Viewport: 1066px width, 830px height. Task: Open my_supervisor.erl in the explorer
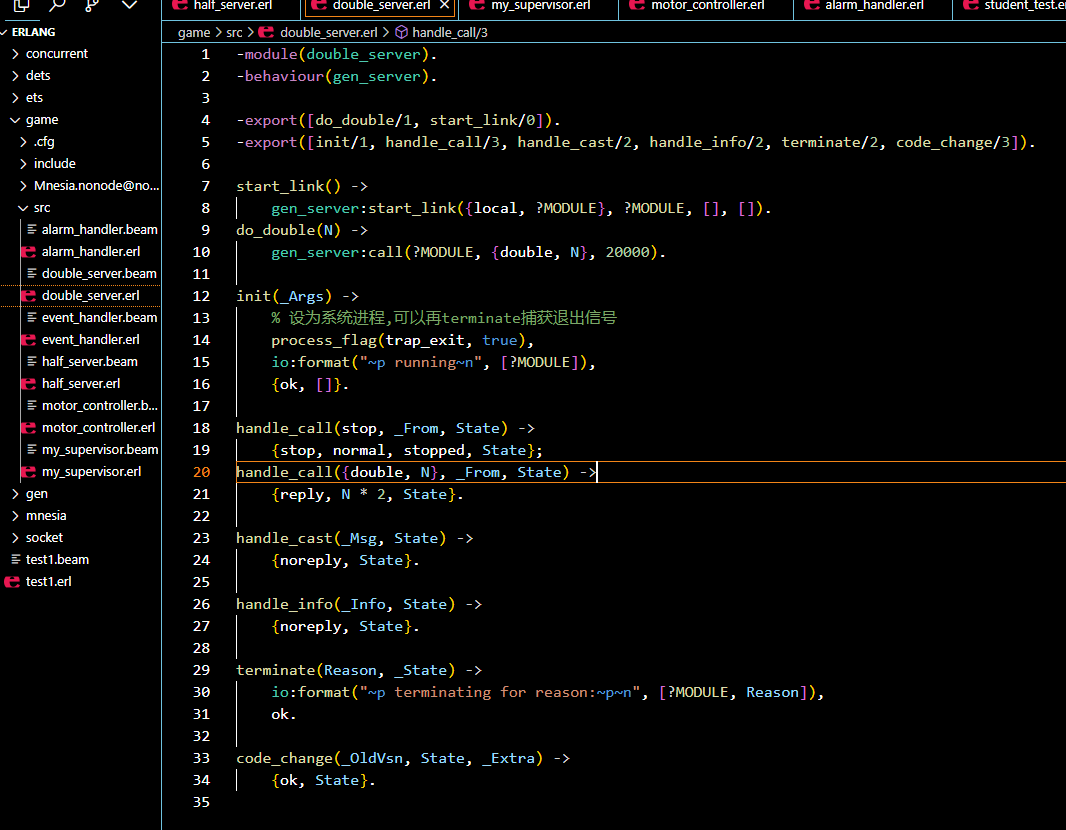click(x=80, y=471)
